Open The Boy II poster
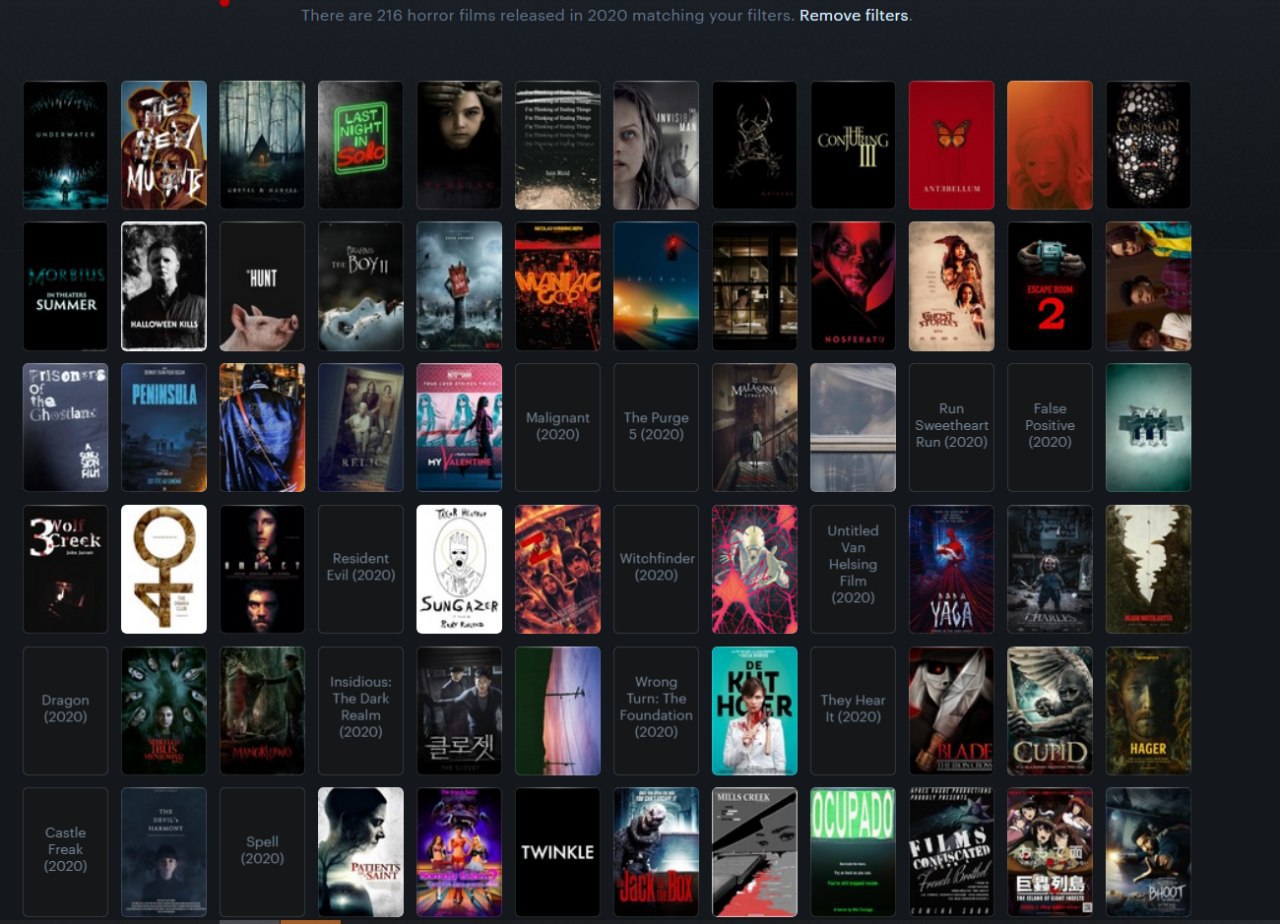 pyautogui.click(x=361, y=286)
